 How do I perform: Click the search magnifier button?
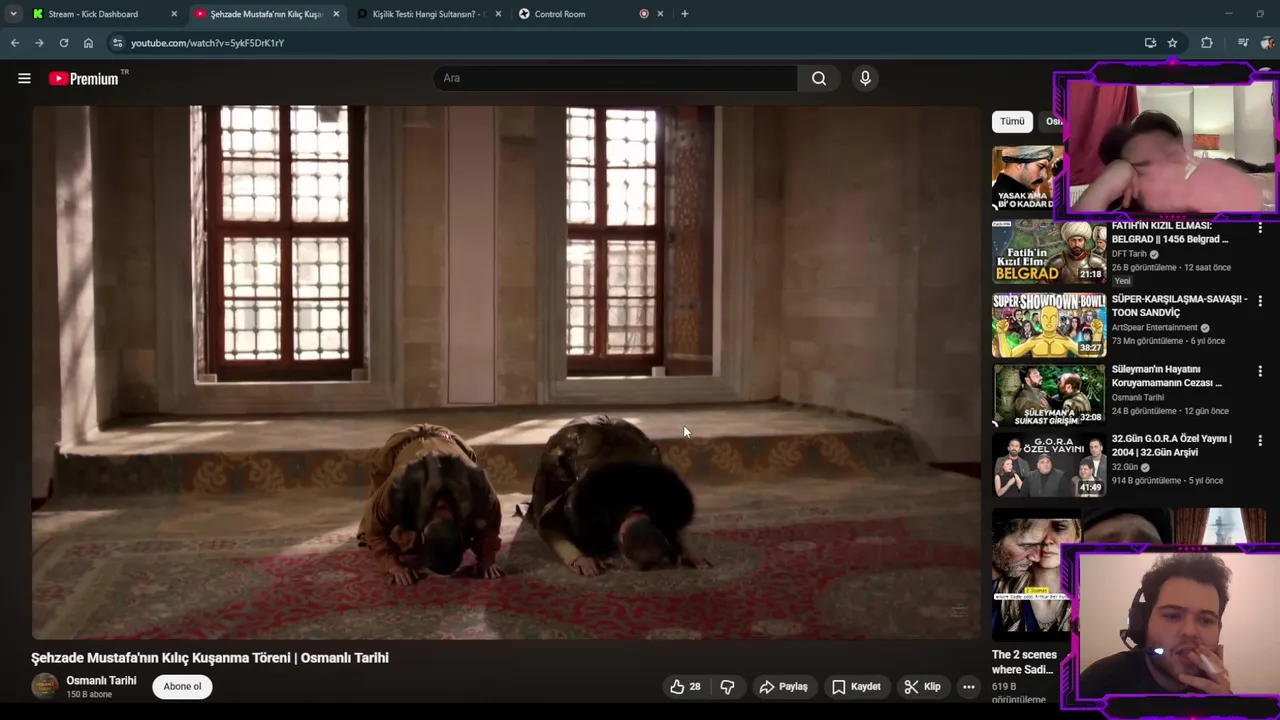819,78
